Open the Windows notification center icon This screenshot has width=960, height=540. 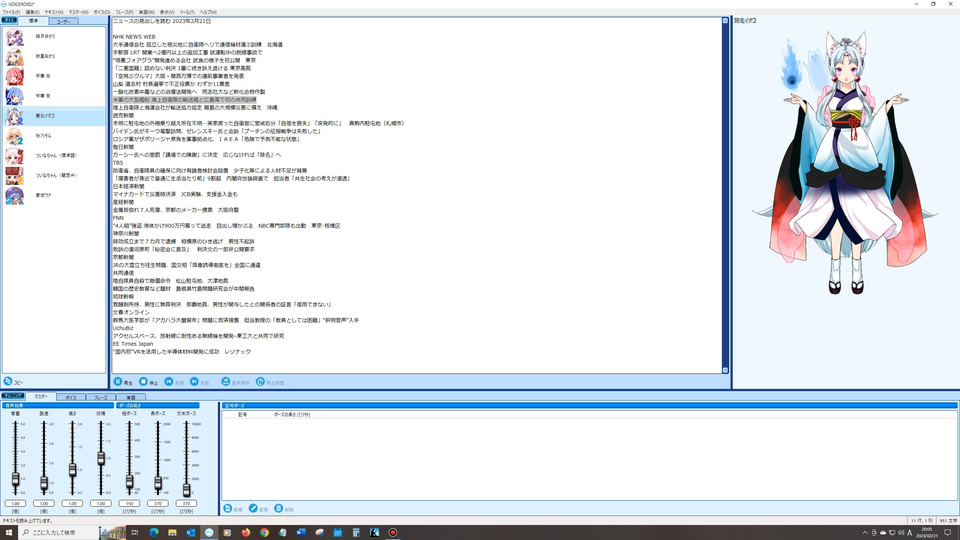click(x=948, y=533)
